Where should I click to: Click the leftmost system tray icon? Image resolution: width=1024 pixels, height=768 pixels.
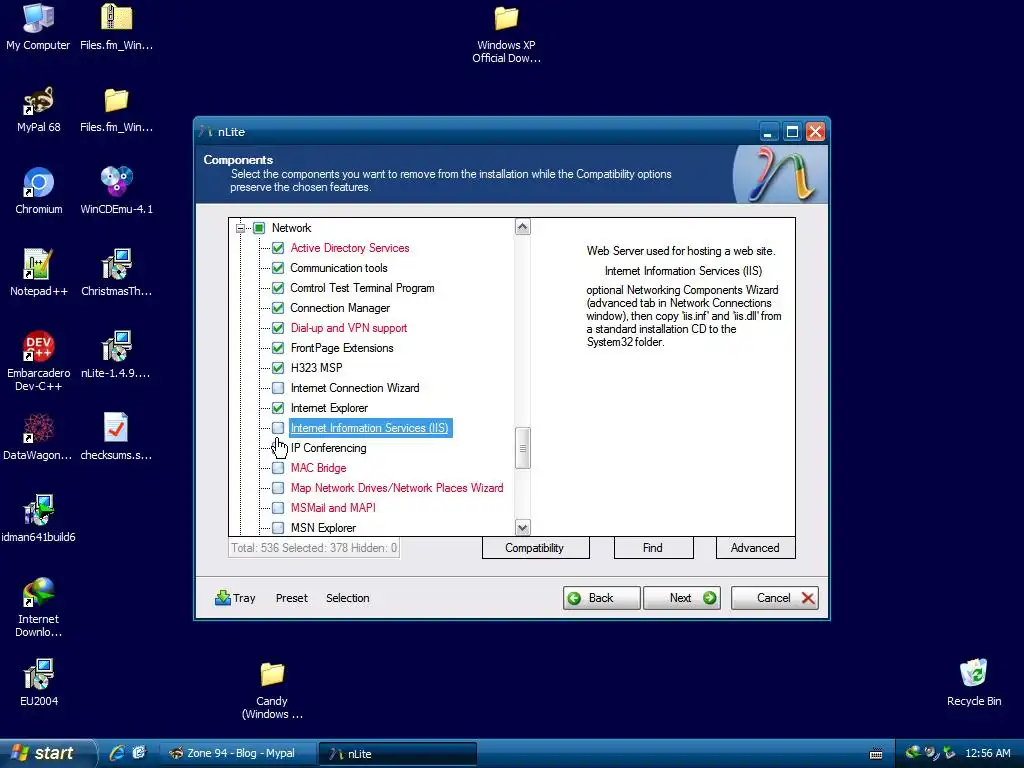[913, 753]
